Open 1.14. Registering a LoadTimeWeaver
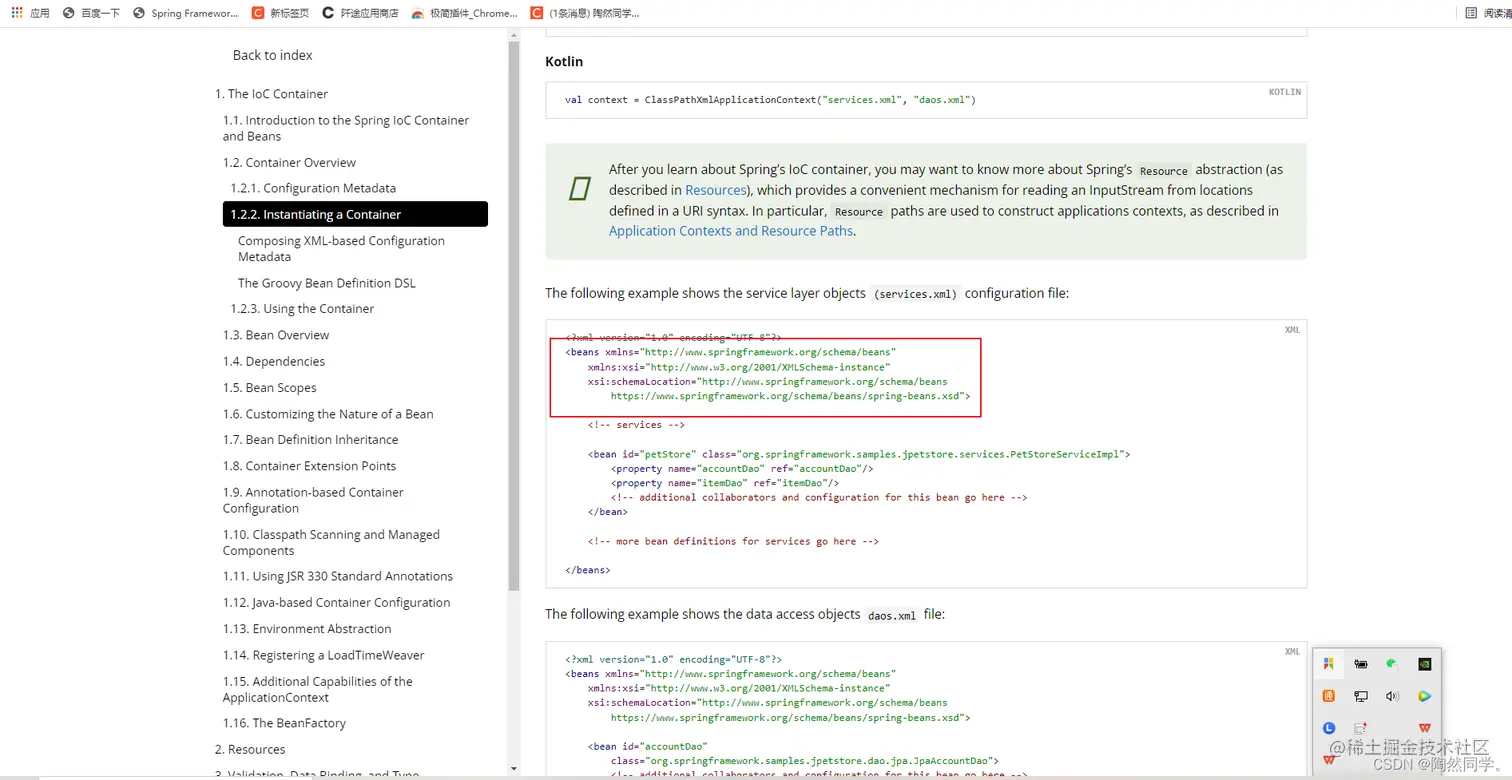The width and height of the screenshot is (1512, 780). click(x=323, y=655)
